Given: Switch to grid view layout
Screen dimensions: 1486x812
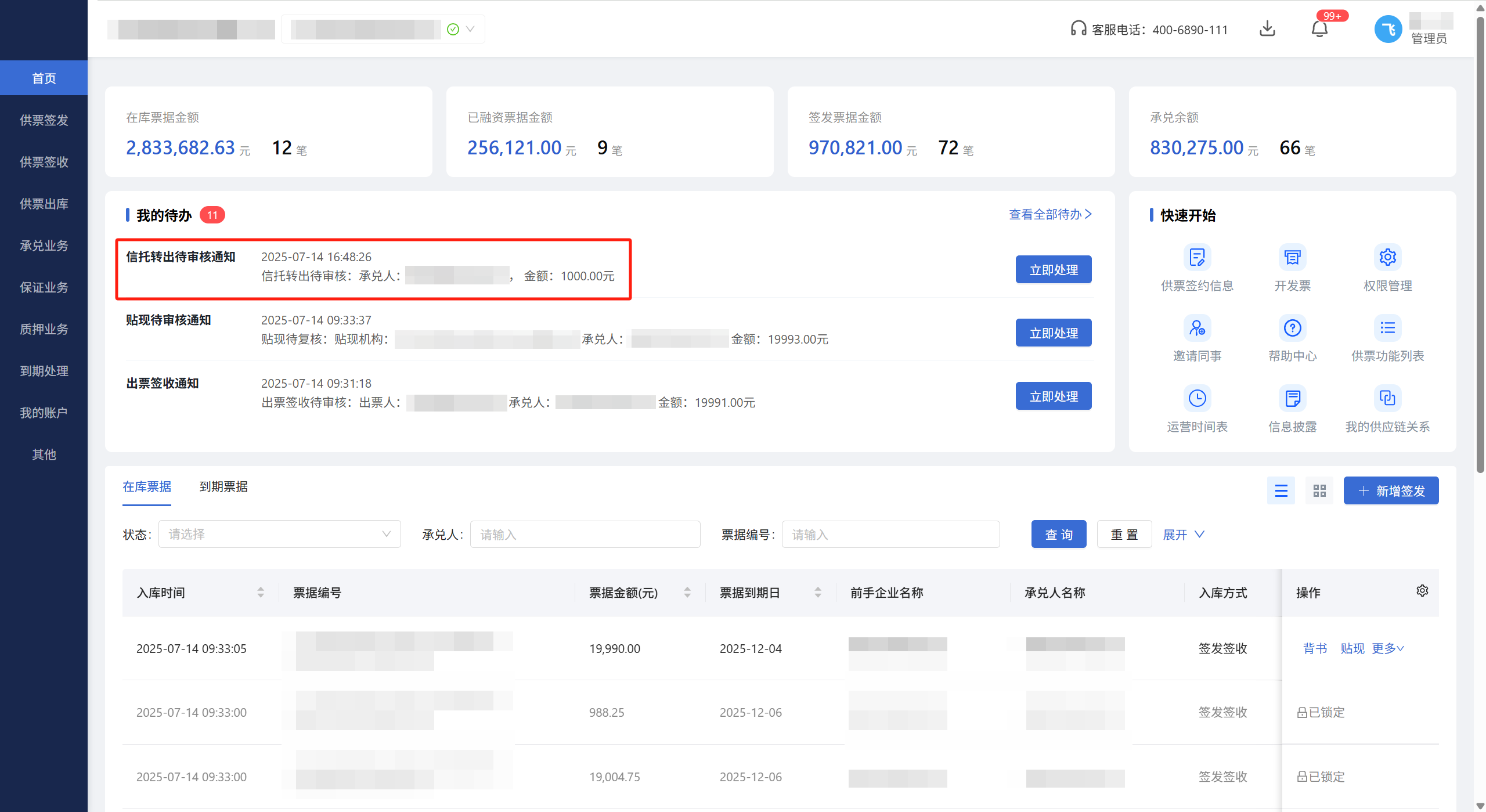Looking at the screenshot, I should coord(1319,491).
